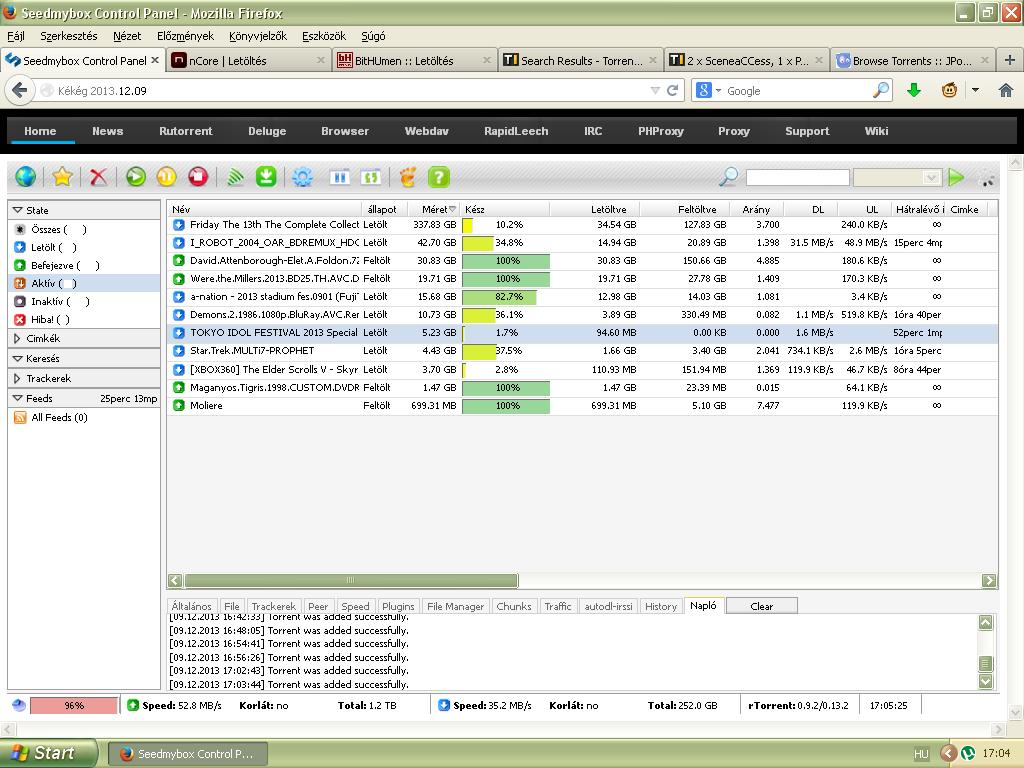Switch to the File Manager tab
Viewport: 1024px width, 768px height.
(x=455, y=606)
